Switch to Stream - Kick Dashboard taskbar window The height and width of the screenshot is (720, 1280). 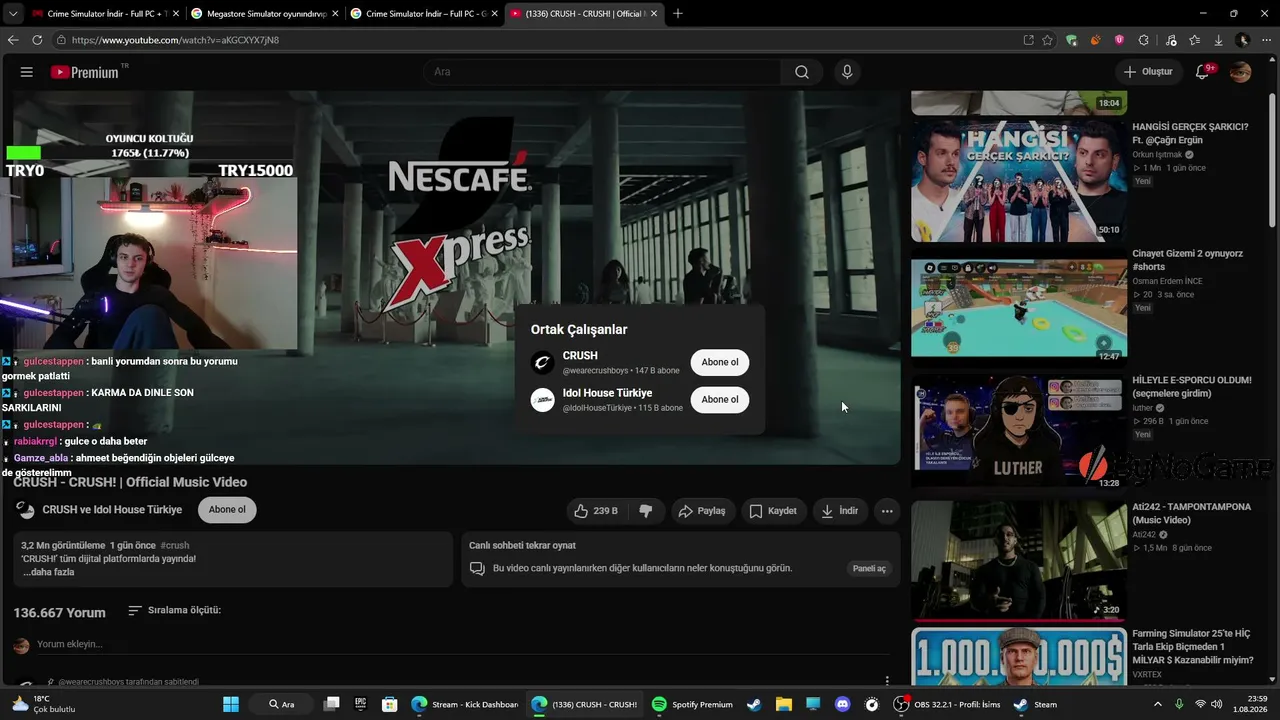465,704
